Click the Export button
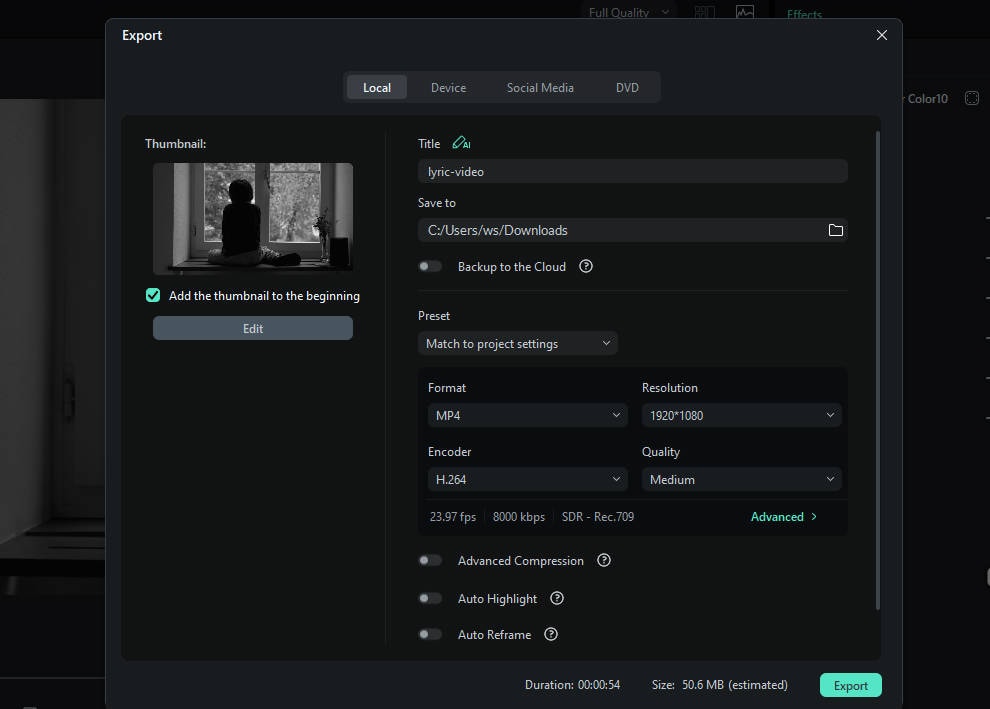 850,685
